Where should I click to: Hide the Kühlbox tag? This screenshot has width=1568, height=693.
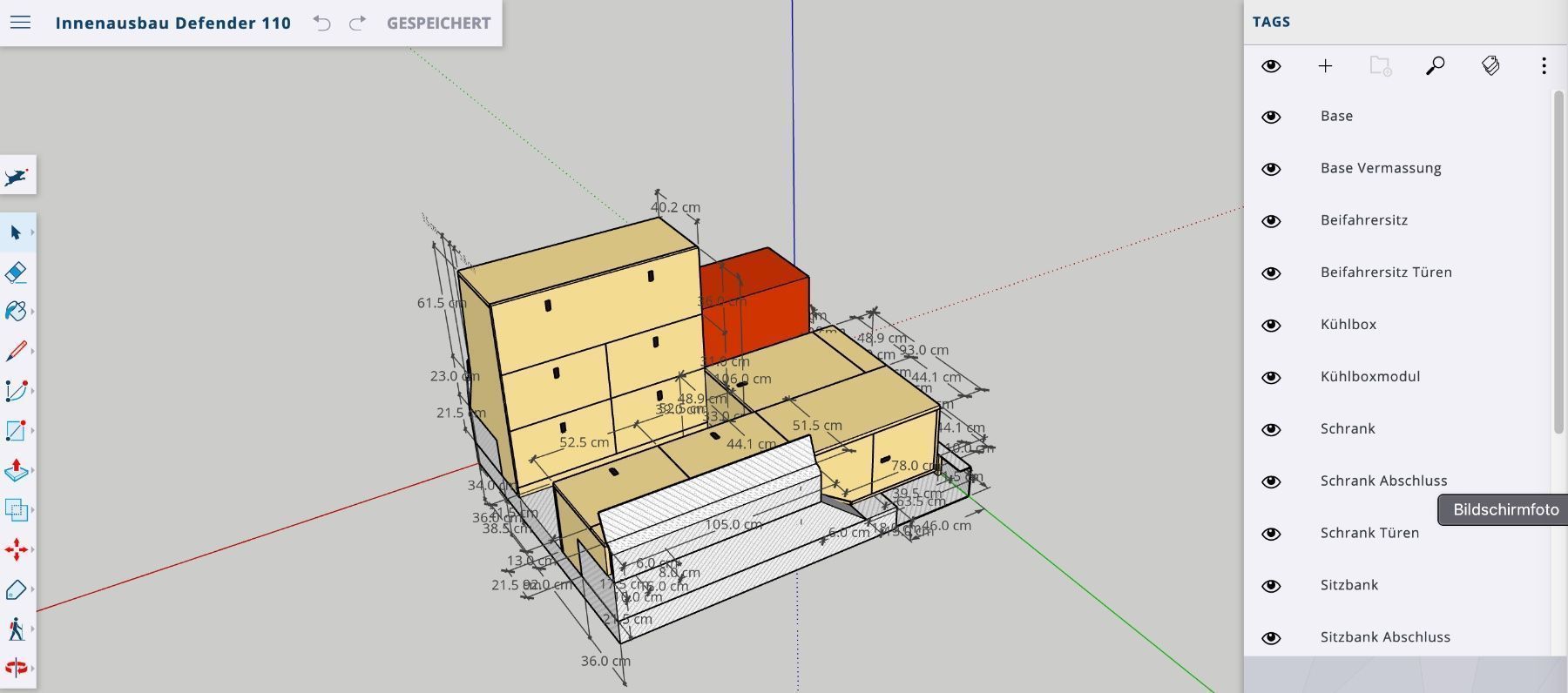point(1271,326)
